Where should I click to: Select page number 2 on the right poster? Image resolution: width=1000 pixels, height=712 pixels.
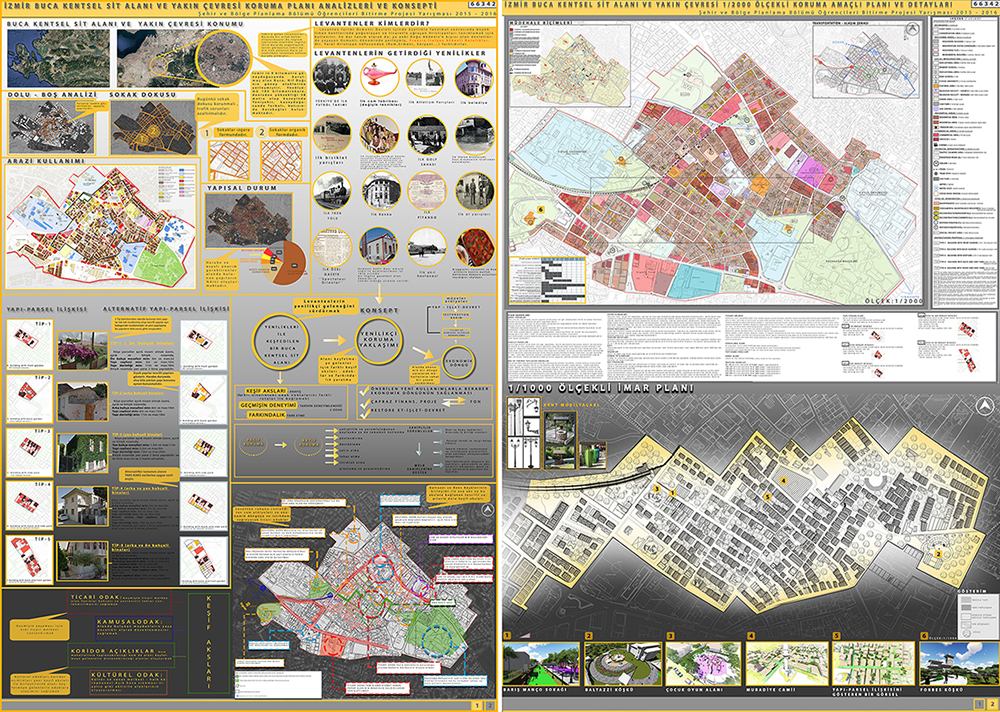tap(990, 704)
